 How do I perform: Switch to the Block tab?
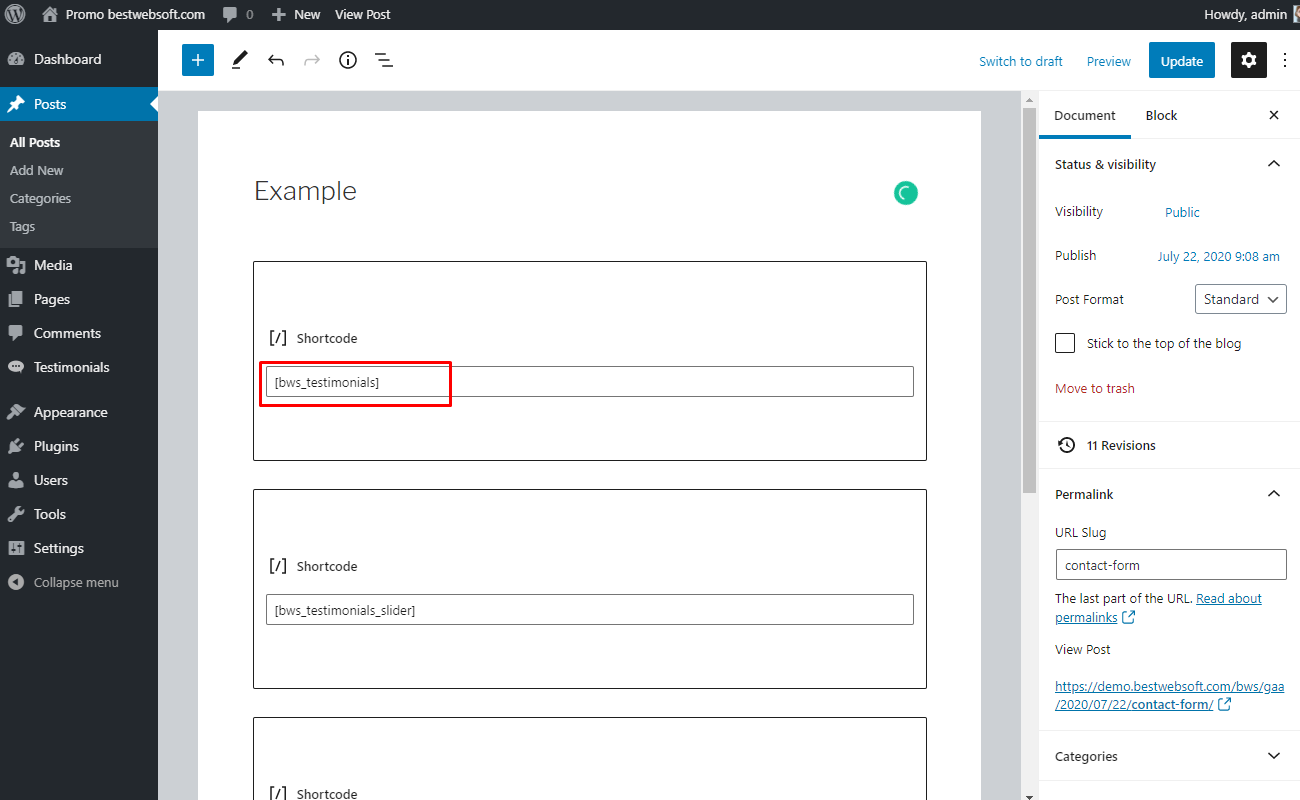[1161, 115]
